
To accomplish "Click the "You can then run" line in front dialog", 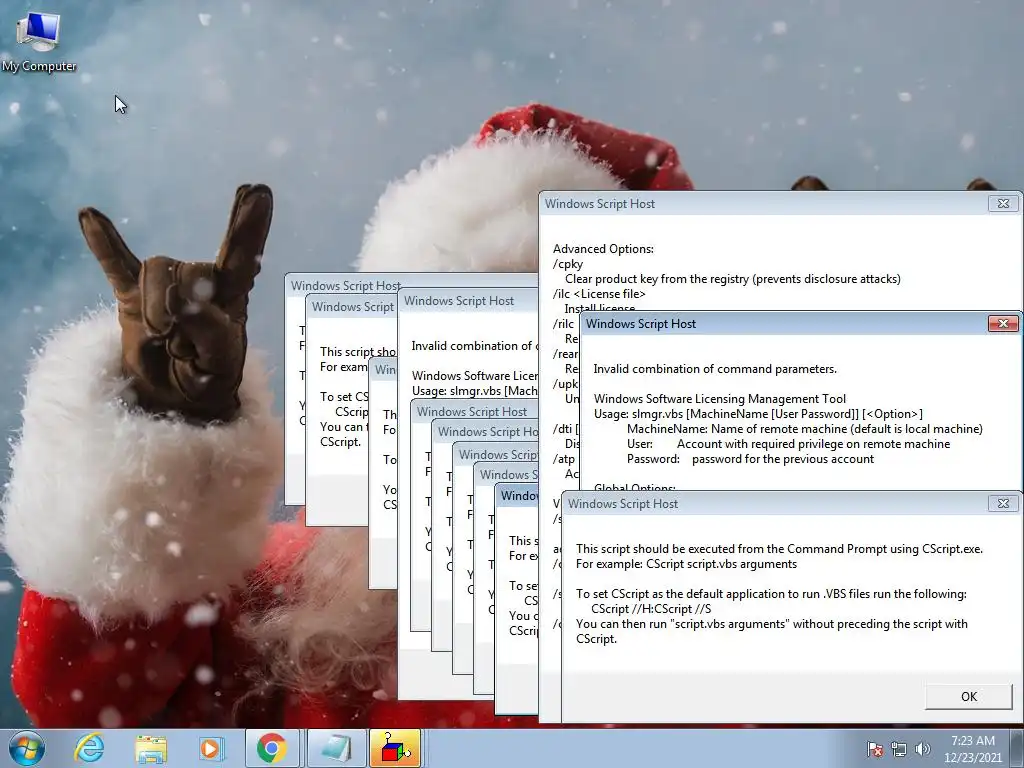I will pos(771,624).
